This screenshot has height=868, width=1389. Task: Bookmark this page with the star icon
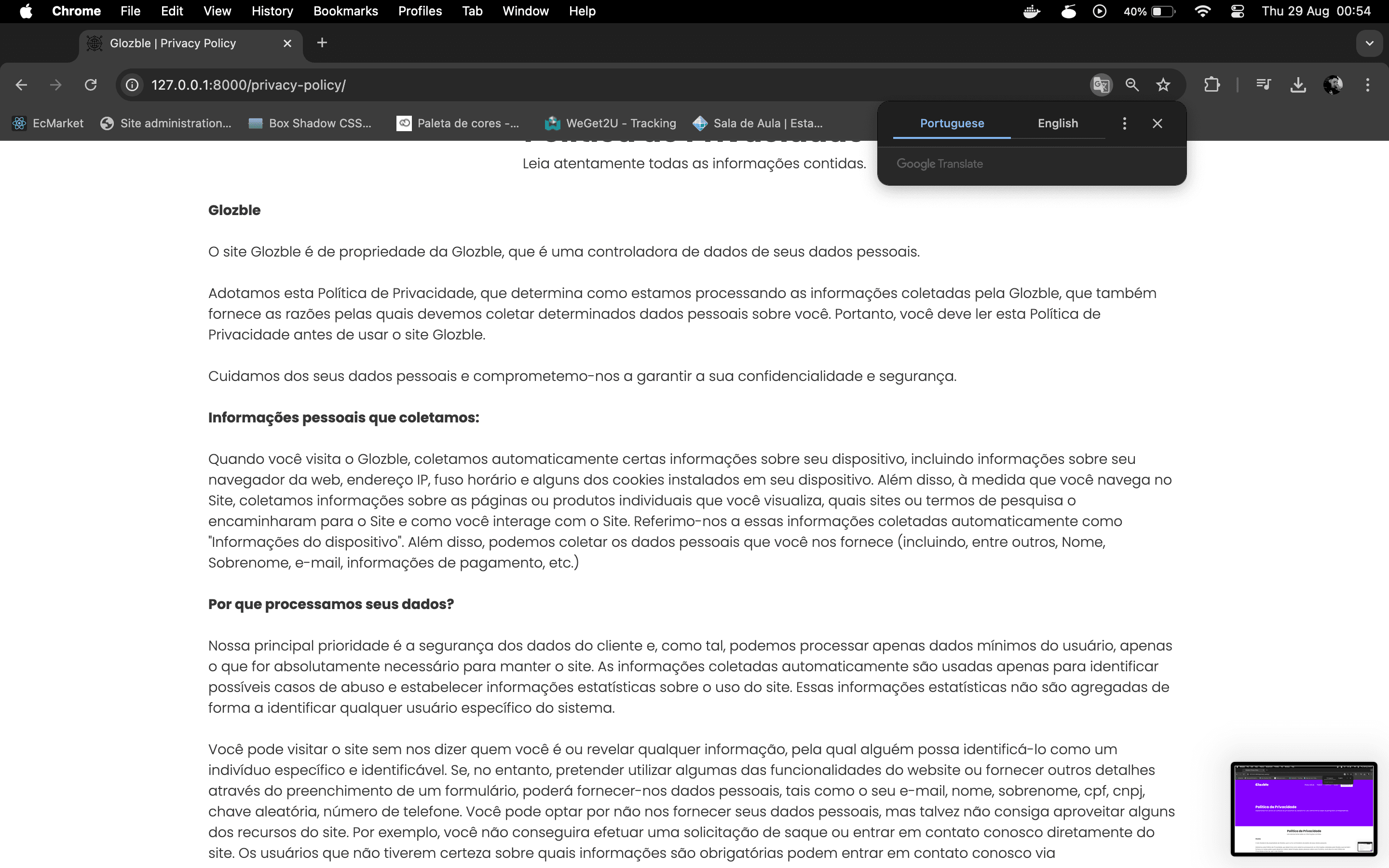(x=1163, y=85)
